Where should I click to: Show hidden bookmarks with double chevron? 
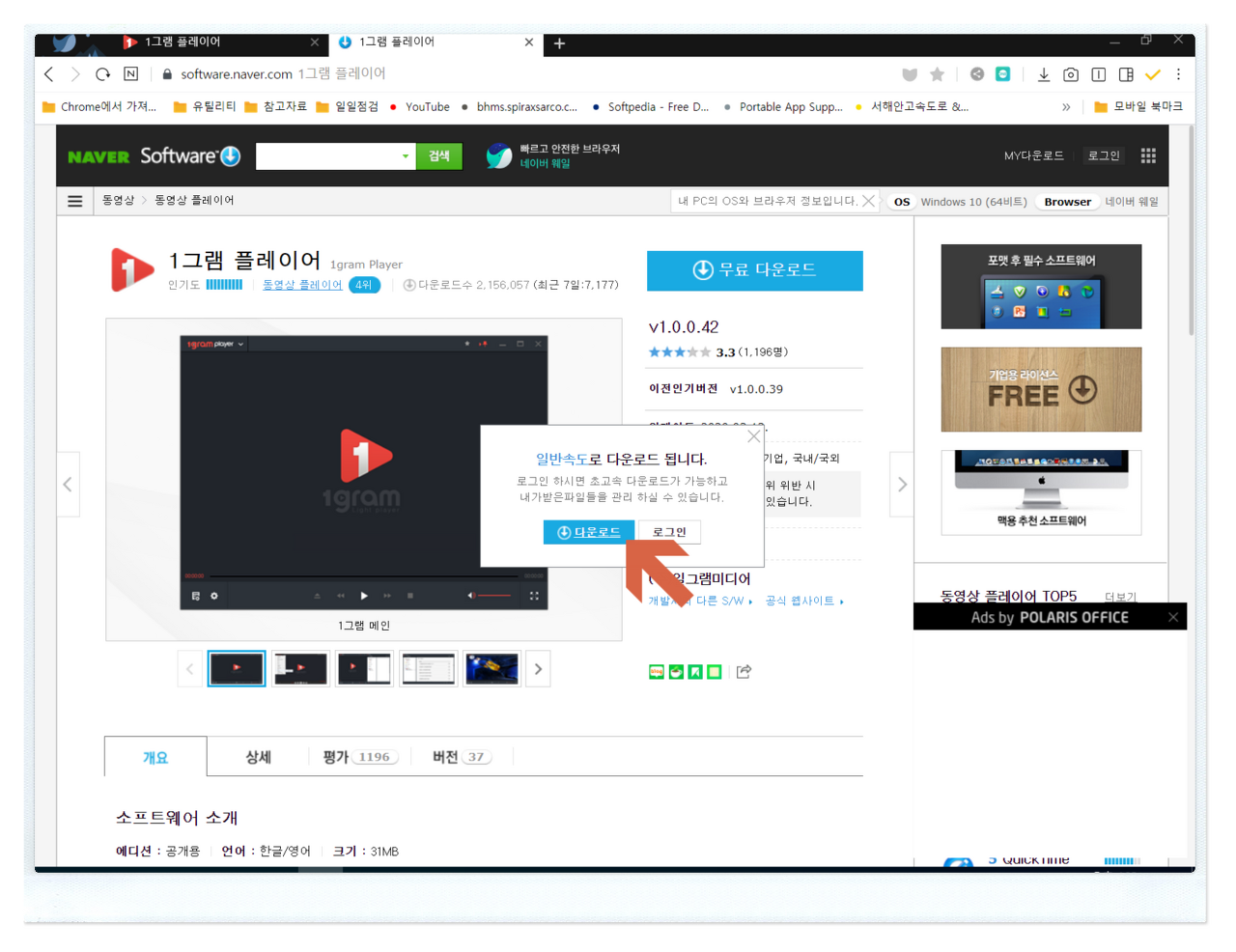click(1066, 107)
